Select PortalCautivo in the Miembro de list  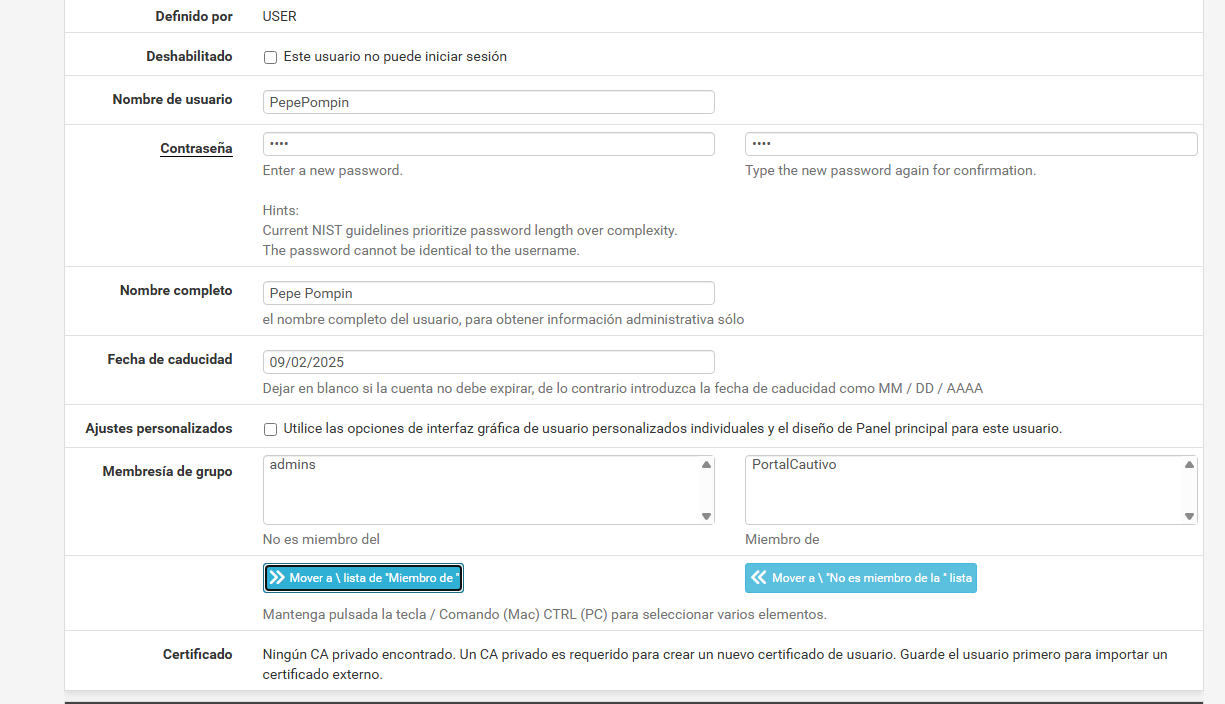[794, 465]
